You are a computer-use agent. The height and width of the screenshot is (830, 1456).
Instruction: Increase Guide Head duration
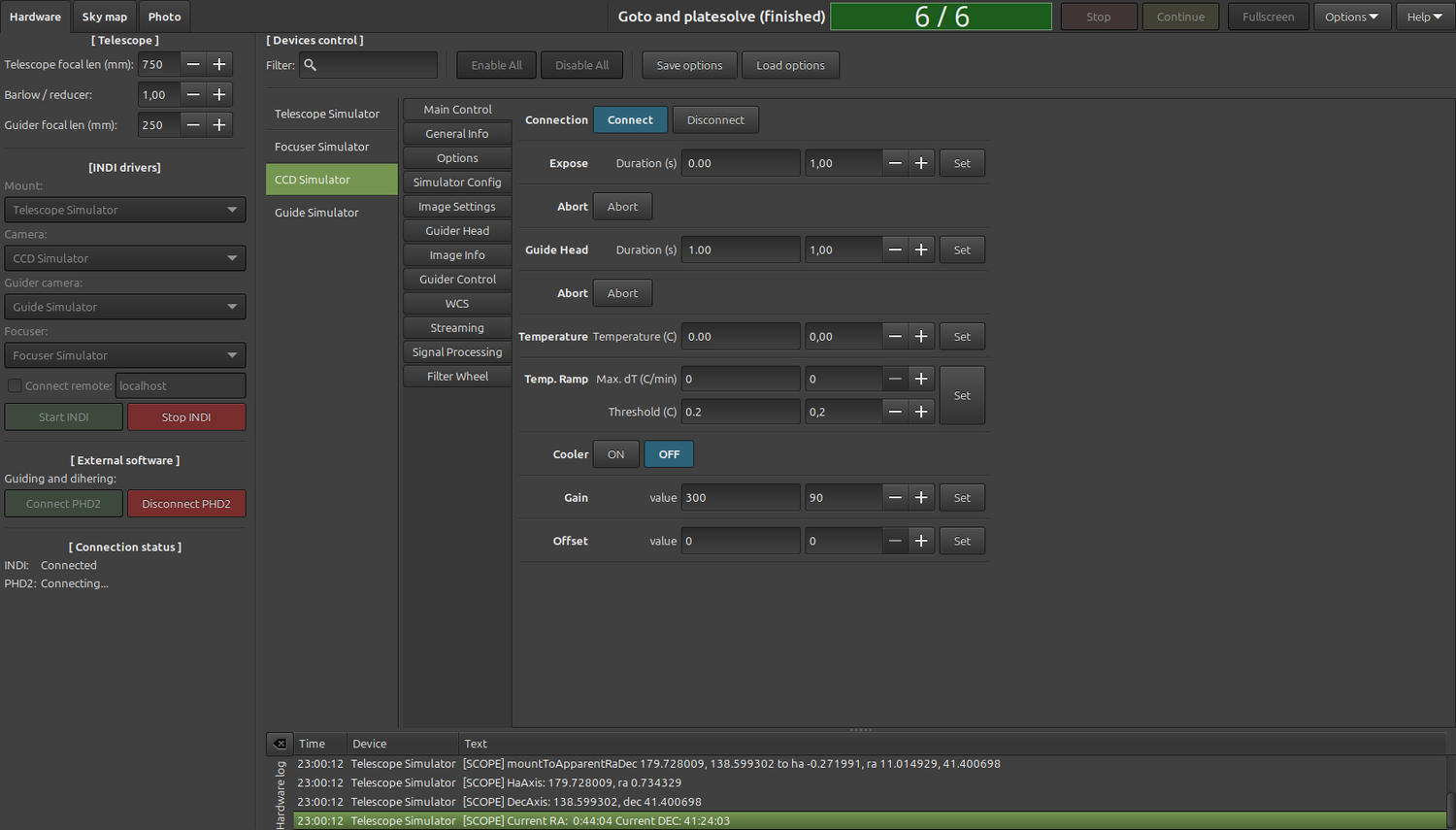(921, 249)
